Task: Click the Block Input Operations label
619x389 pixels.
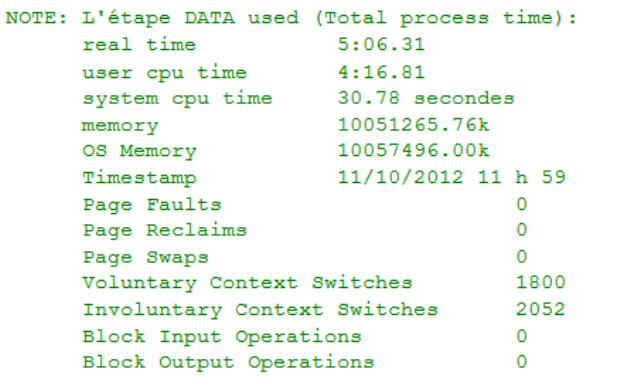Action: [x=222, y=337]
